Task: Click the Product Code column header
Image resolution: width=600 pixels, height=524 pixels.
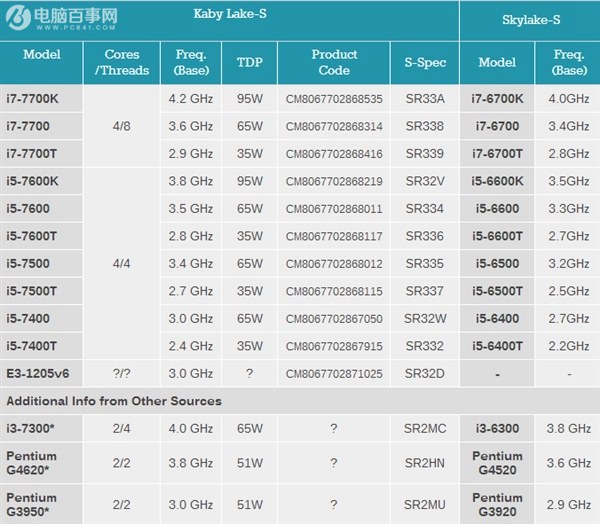Action: 334,62
